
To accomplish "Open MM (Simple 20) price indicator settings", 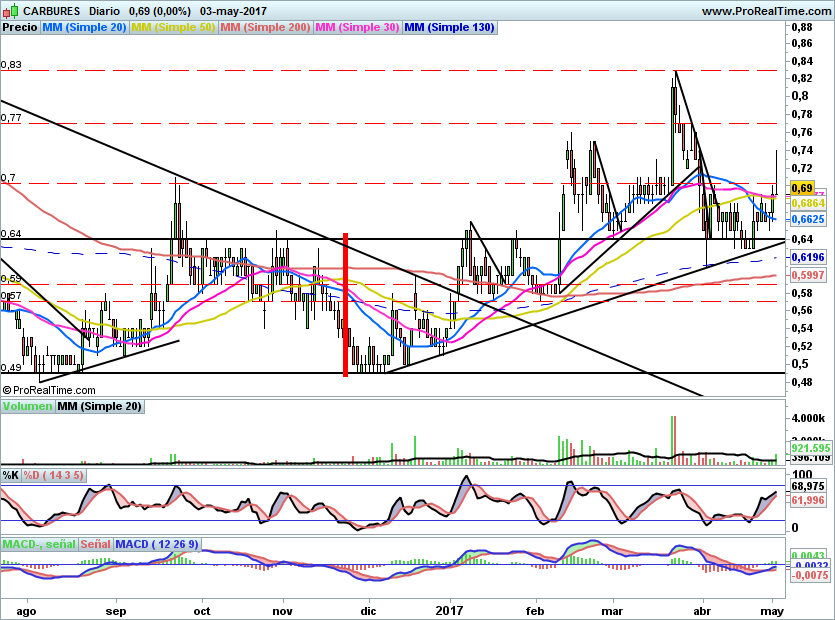I will (x=84, y=28).
